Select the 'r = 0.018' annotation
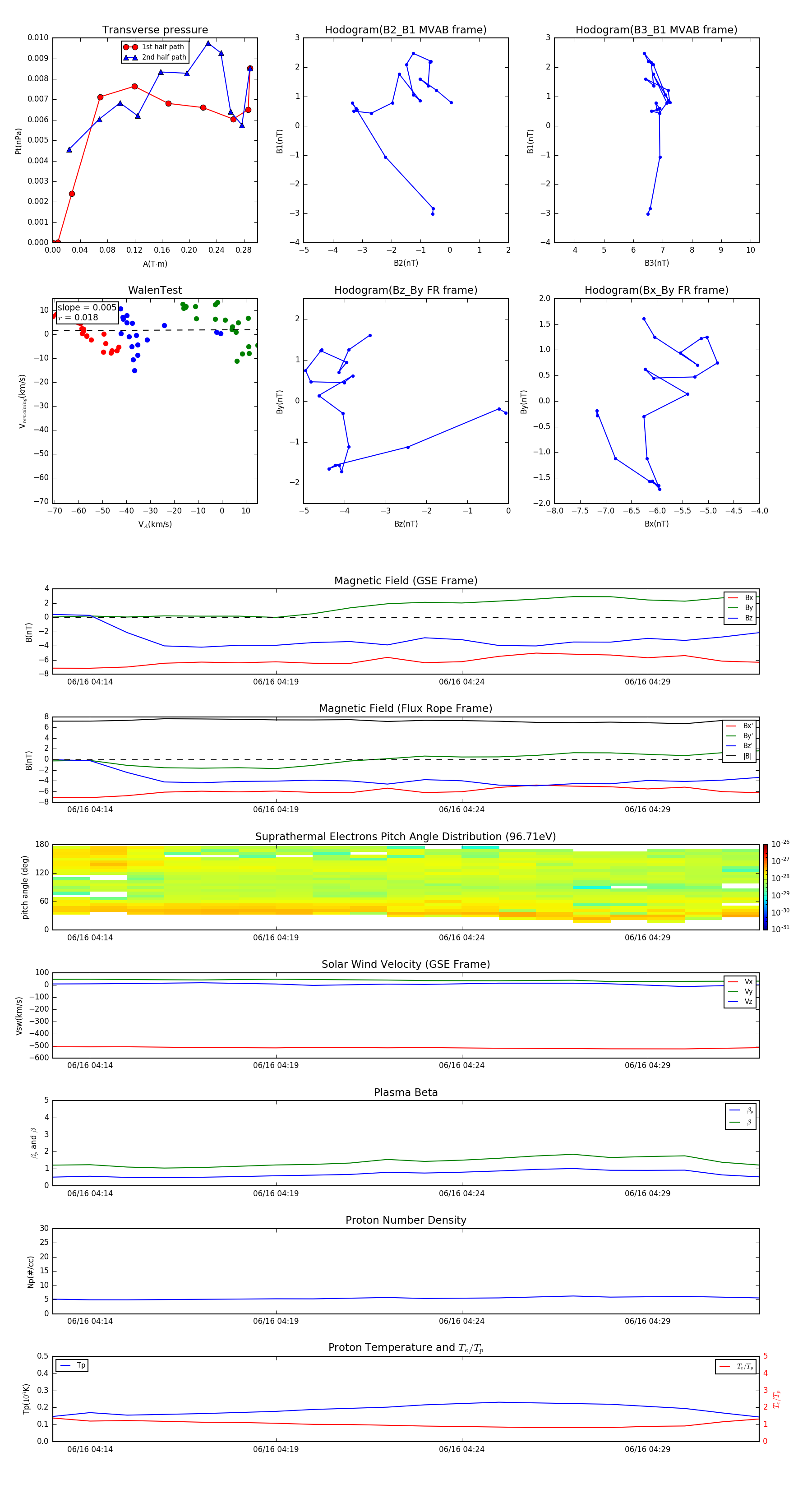This screenshot has height=1489, width=812. (x=78, y=317)
